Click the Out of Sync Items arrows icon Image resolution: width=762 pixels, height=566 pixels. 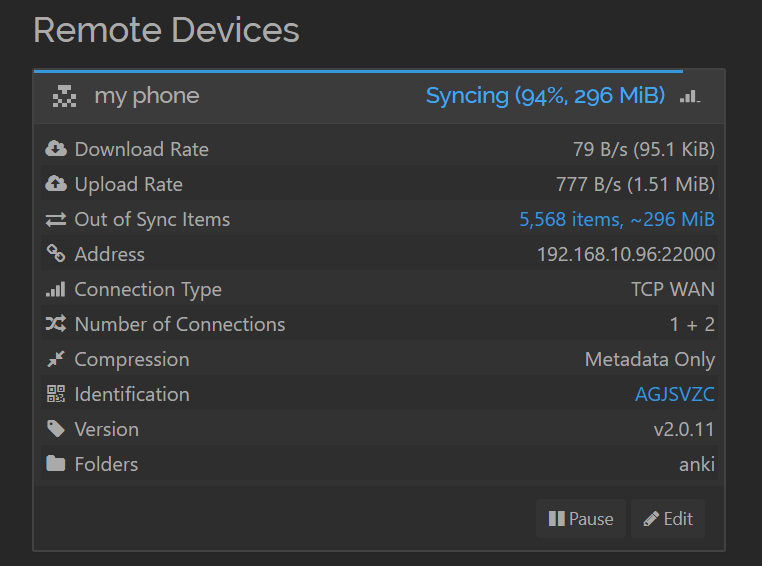pyautogui.click(x=56, y=219)
